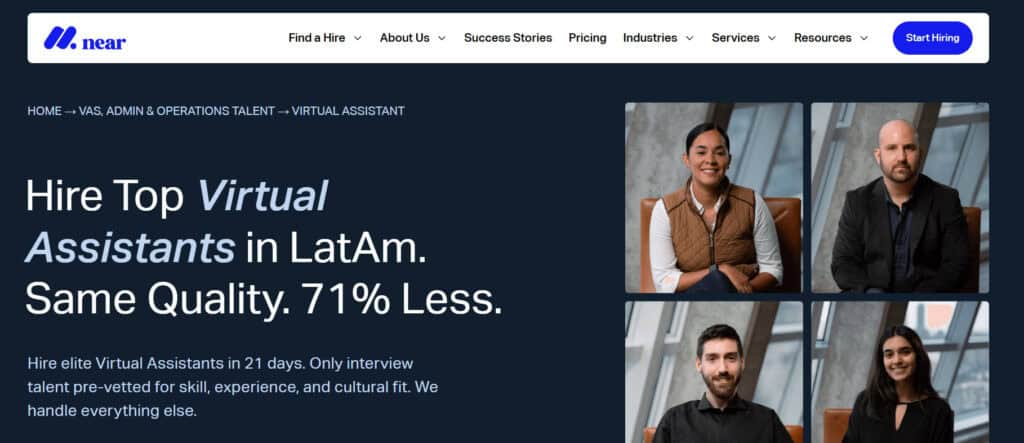Image resolution: width=1024 pixels, height=443 pixels.
Task: Open the Success Stories page
Action: click(508, 38)
